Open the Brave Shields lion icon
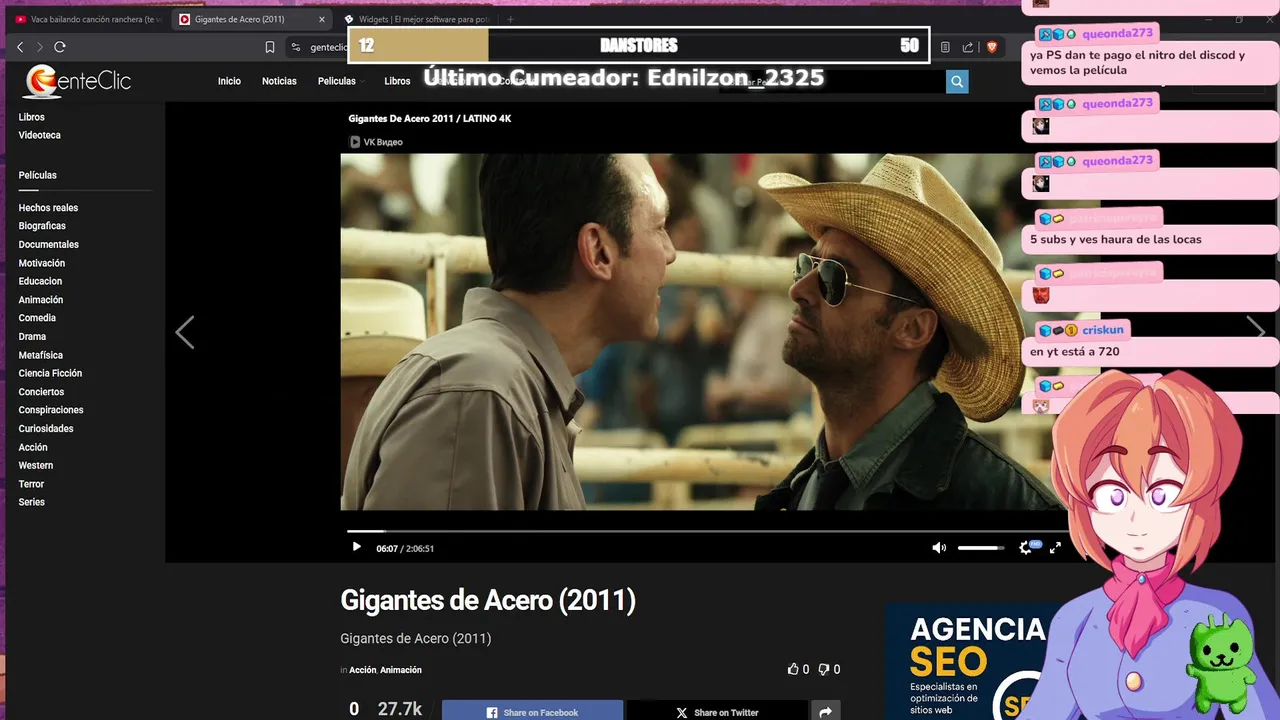The image size is (1280, 720). 992,47
